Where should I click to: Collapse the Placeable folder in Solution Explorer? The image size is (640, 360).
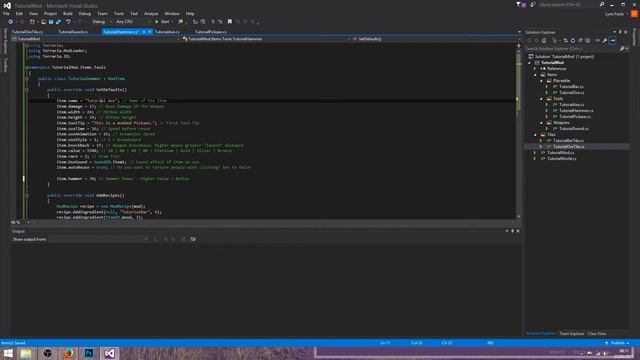541,81
